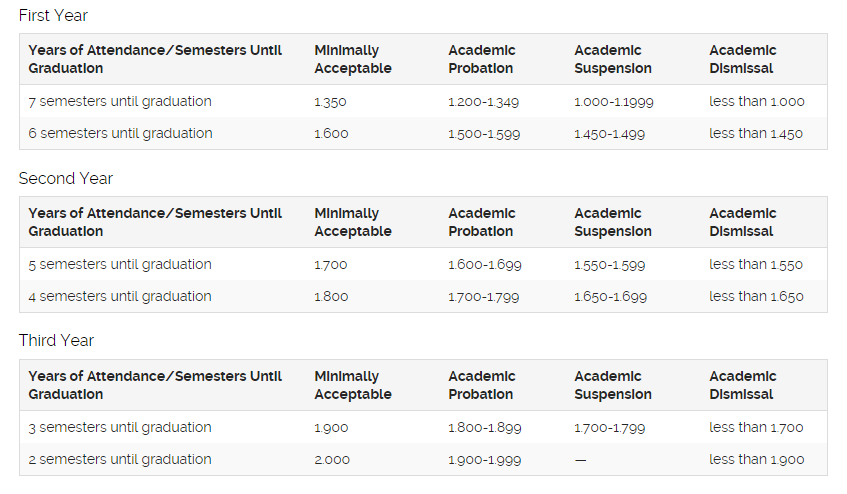This screenshot has height=494, width=847.
Task: Click the dash in Third Year suspension column
Action: [580, 460]
